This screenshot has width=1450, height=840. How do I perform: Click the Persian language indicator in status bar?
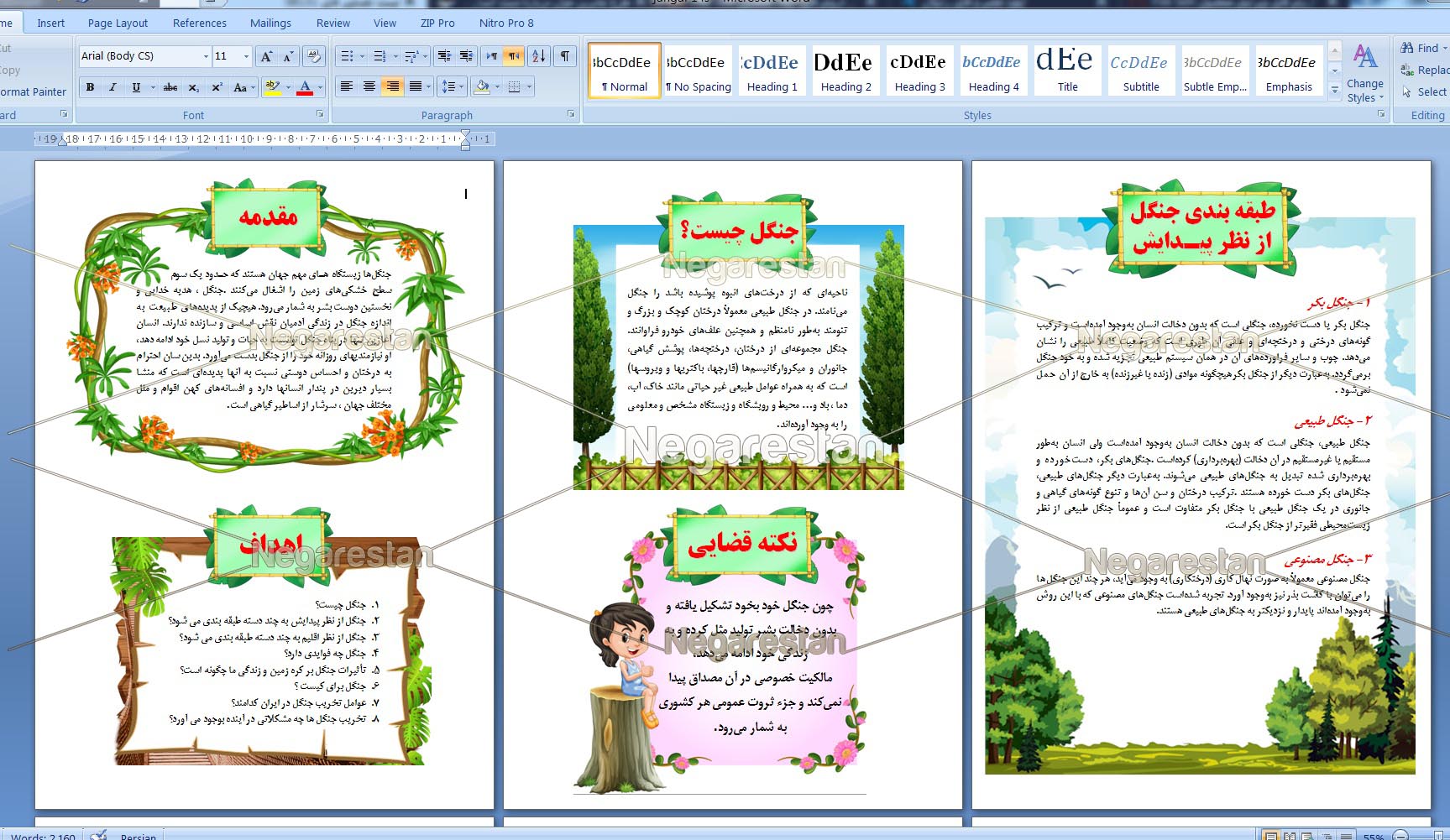138,836
